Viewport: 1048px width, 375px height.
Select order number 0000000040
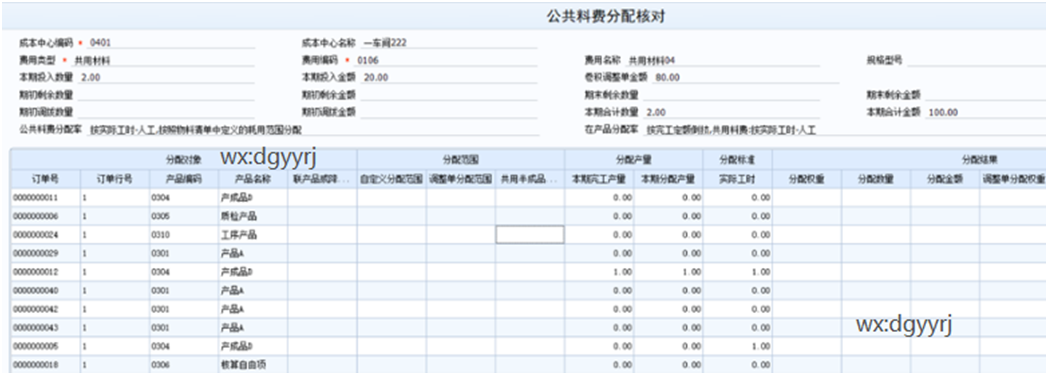pyautogui.click(x=45, y=291)
